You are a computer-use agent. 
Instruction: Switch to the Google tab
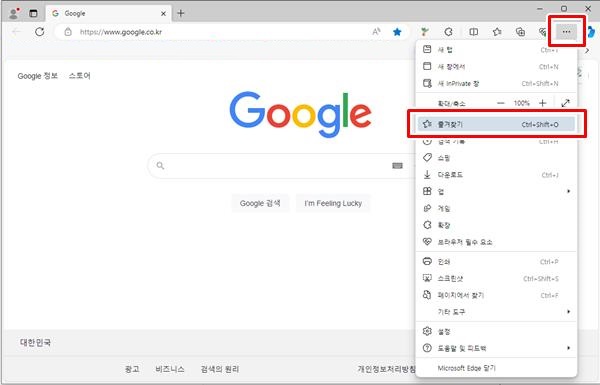[x=108, y=13]
